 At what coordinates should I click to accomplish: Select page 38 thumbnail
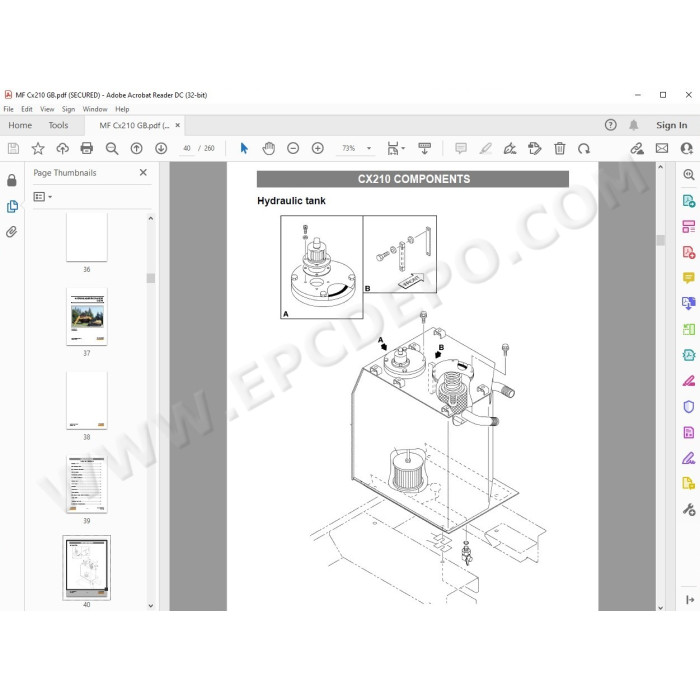(x=87, y=400)
